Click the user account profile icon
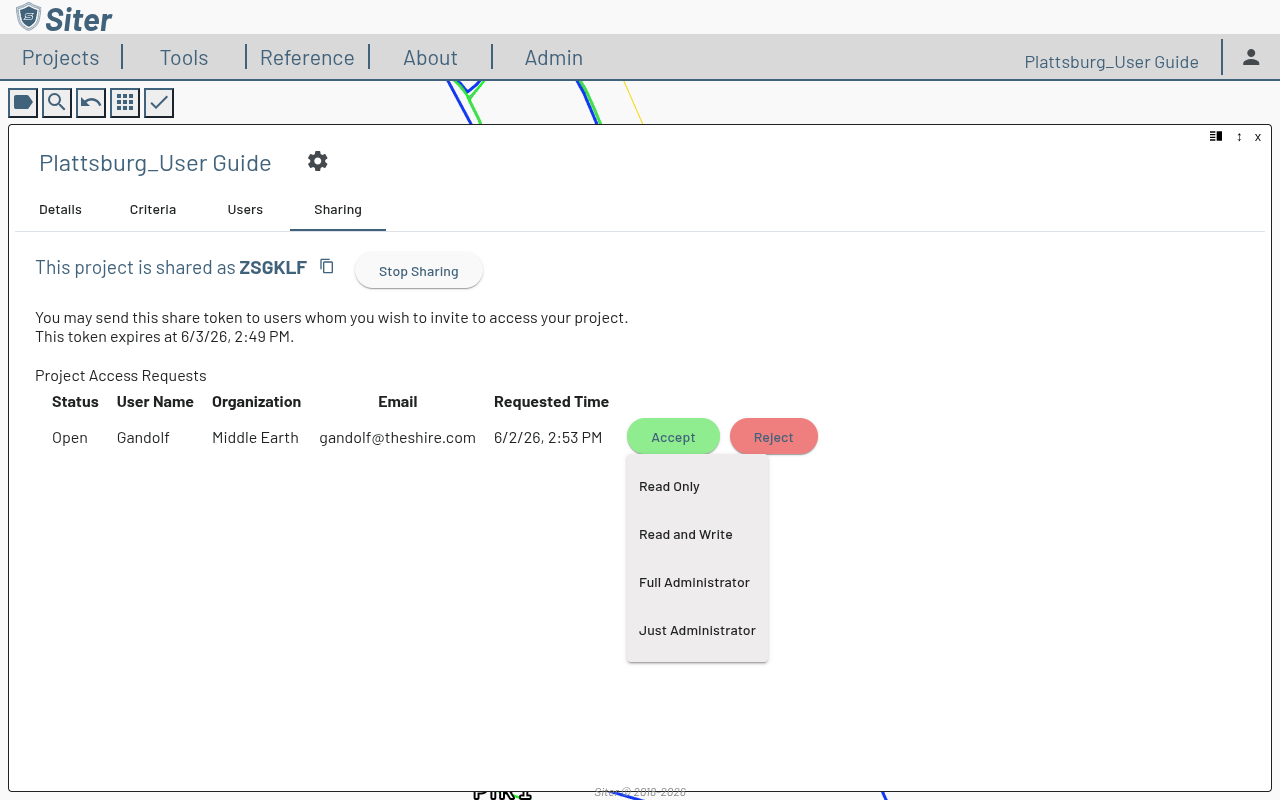The image size is (1280, 800). pyautogui.click(x=1251, y=57)
